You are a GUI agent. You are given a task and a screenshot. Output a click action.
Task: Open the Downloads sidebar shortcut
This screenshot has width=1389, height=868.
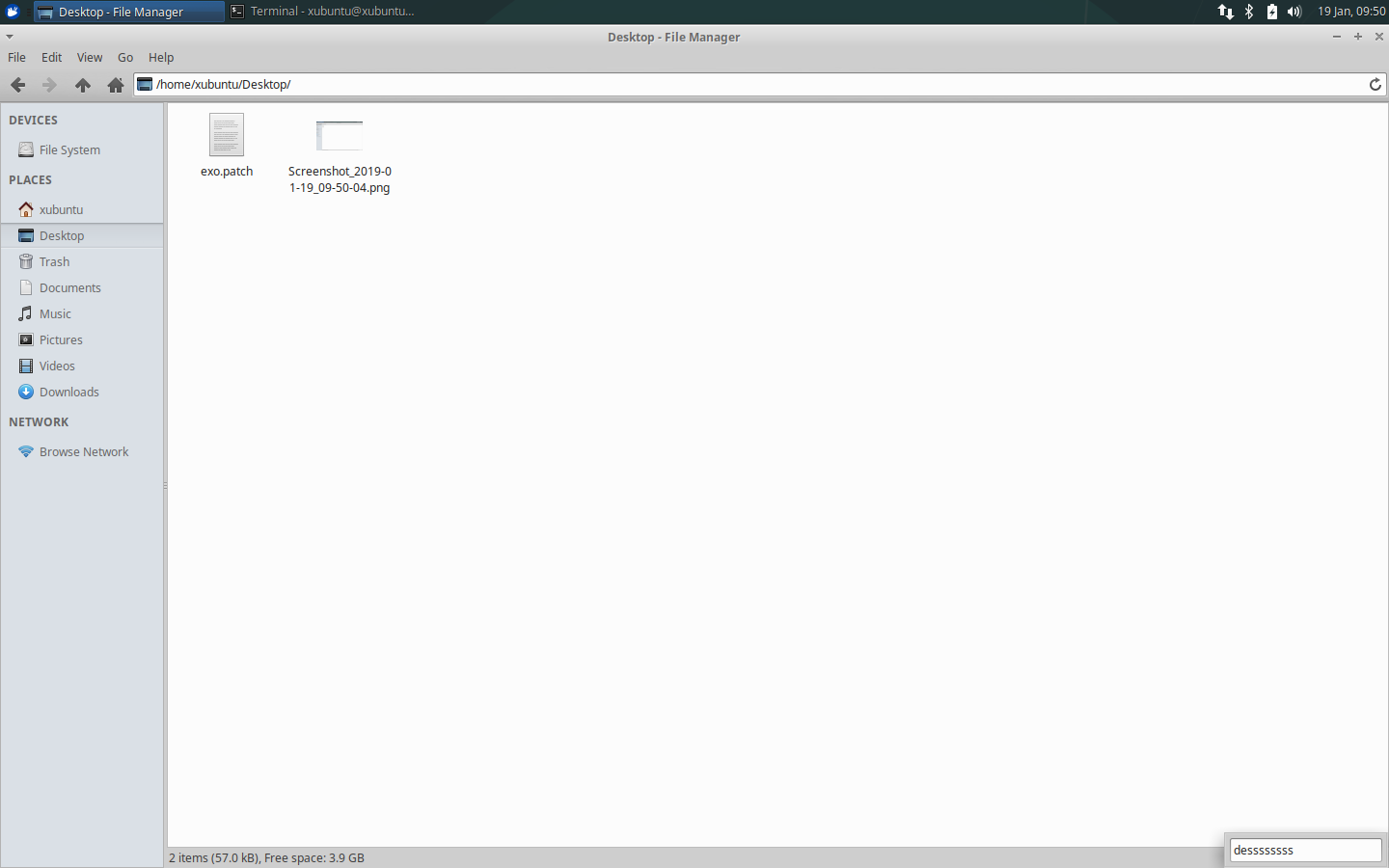point(68,392)
